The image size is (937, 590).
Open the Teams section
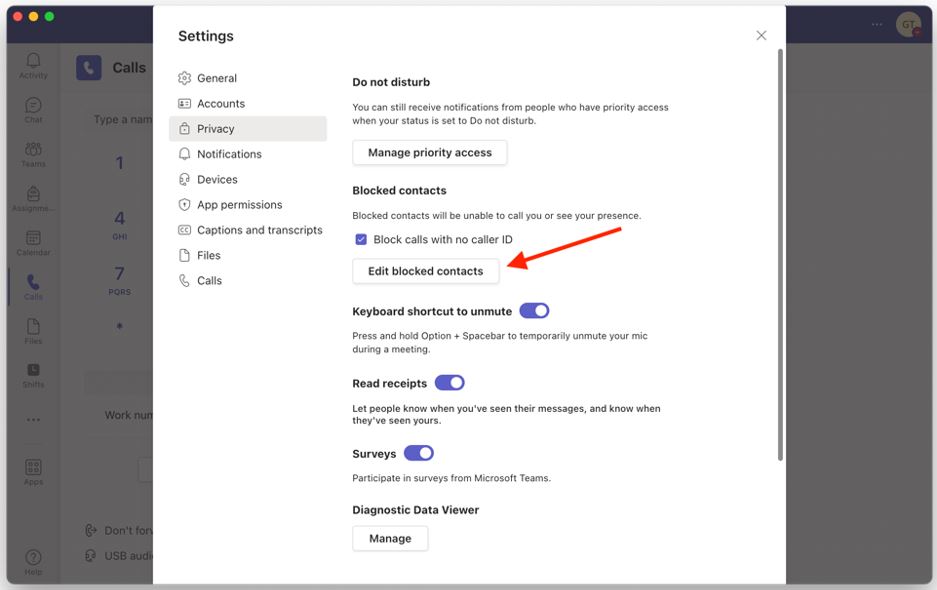(x=33, y=150)
